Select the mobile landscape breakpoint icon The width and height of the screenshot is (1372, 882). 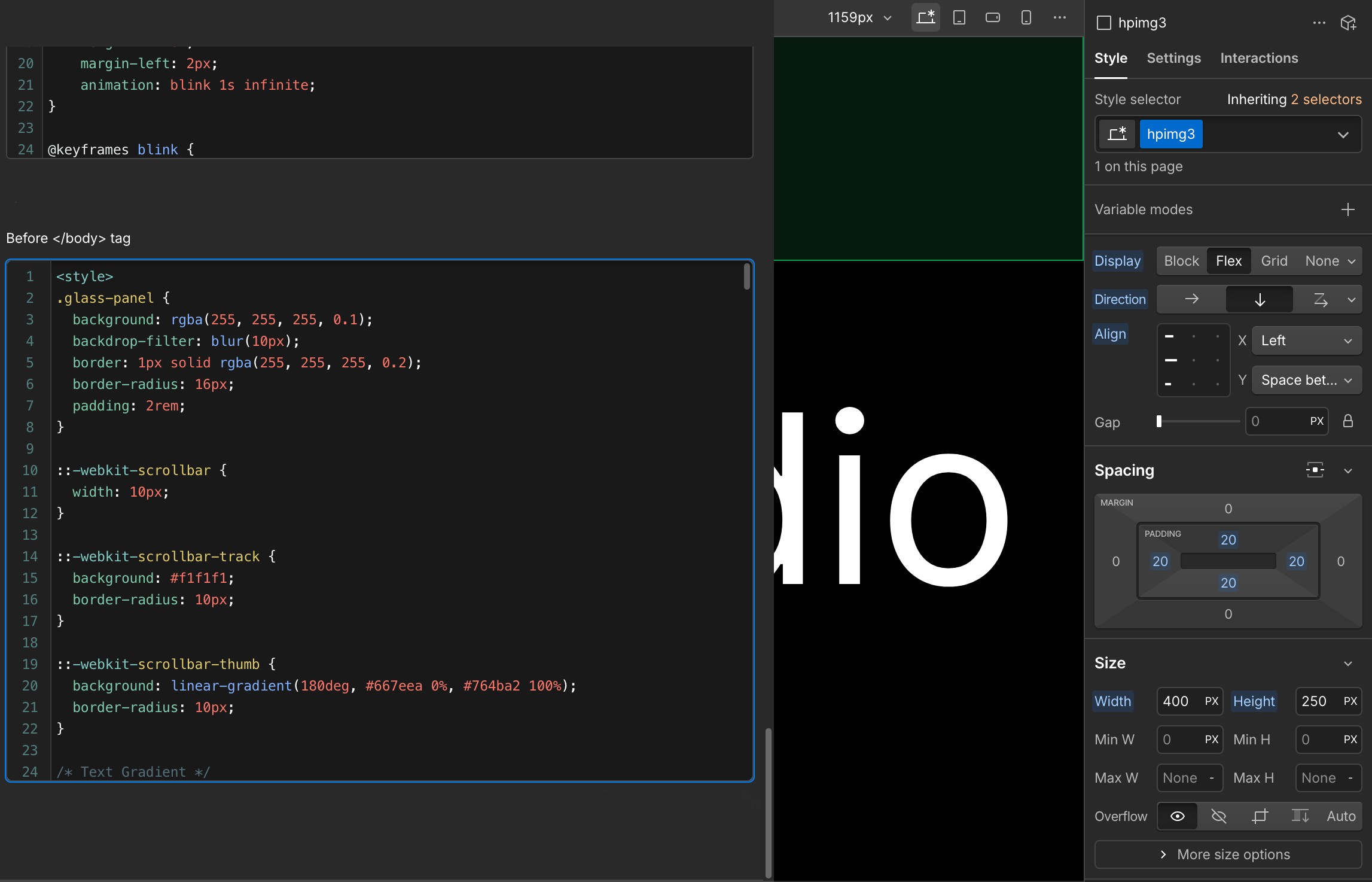coord(992,17)
